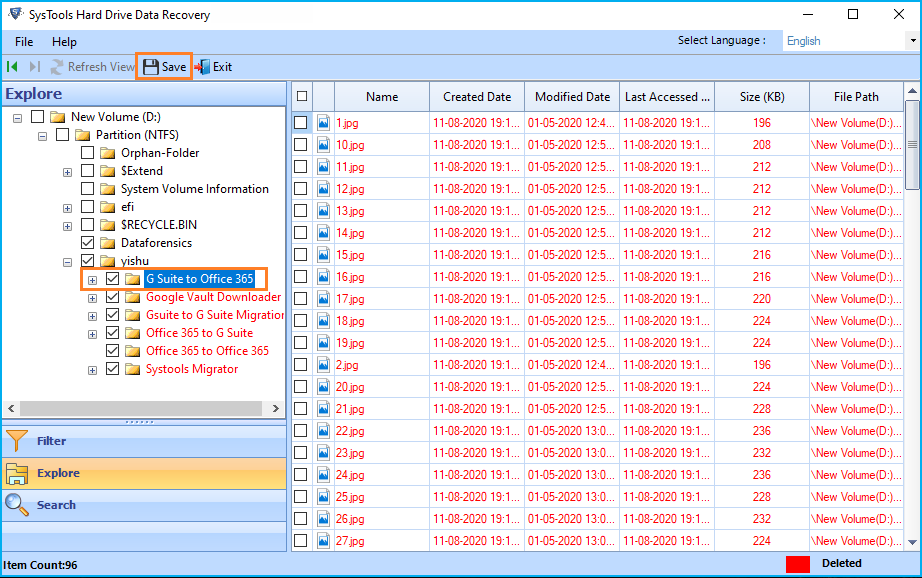The height and width of the screenshot is (578, 922).
Task: Expand the $RECYCLE.BIN folder node
Action: tap(68, 226)
